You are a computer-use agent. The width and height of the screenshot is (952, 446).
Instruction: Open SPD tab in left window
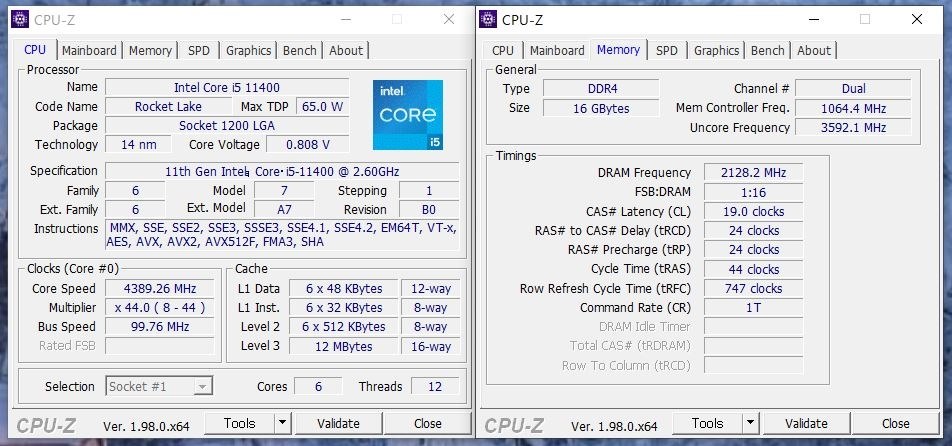pos(199,50)
